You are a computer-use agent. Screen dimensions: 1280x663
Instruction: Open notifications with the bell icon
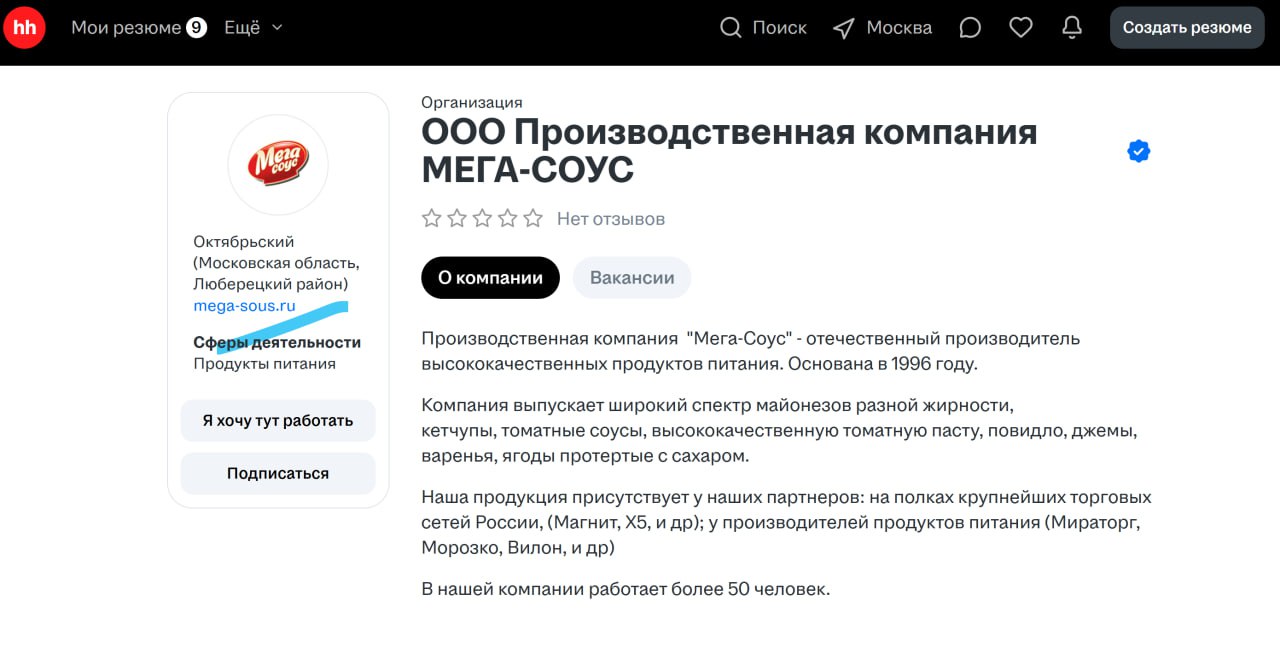coord(1072,28)
